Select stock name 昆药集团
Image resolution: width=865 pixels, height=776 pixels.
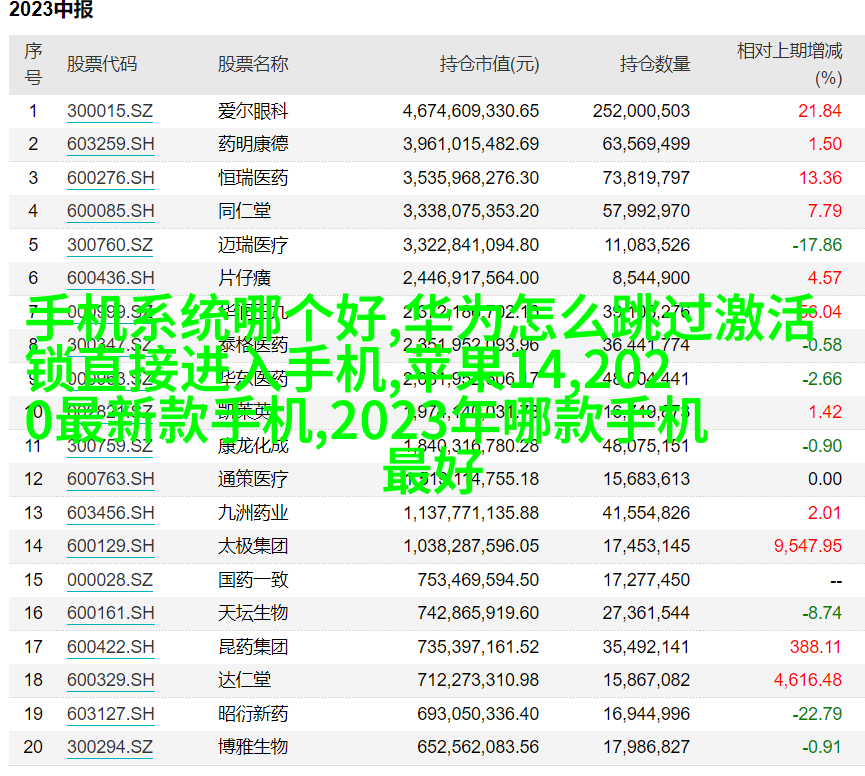point(253,647)
